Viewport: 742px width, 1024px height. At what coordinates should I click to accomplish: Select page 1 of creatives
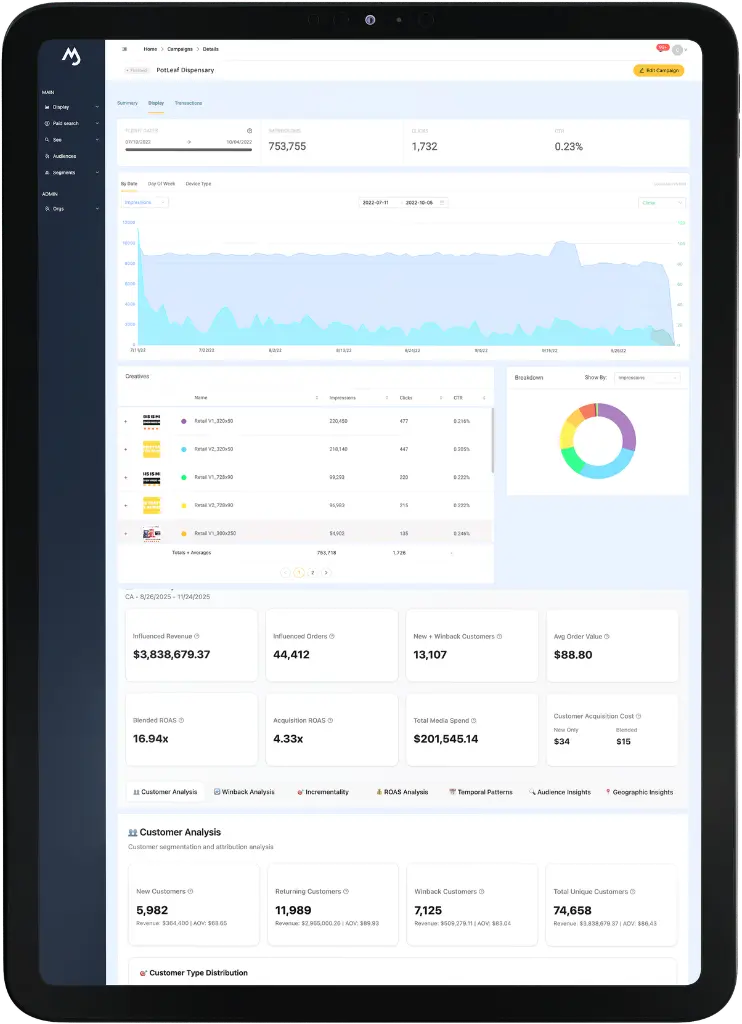click(x=299, y=573)
